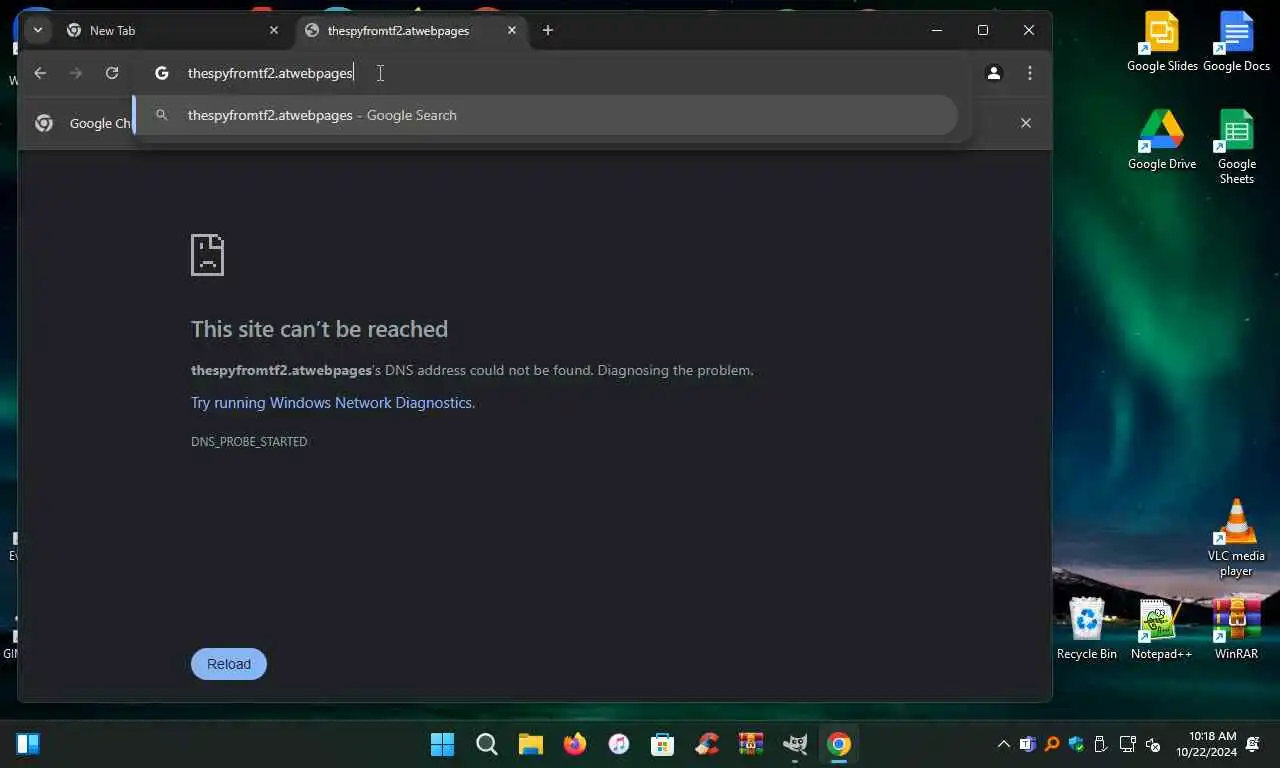
Task: Click the DNS_PROBE_STARTED error code
Action: tap(249, 442)
